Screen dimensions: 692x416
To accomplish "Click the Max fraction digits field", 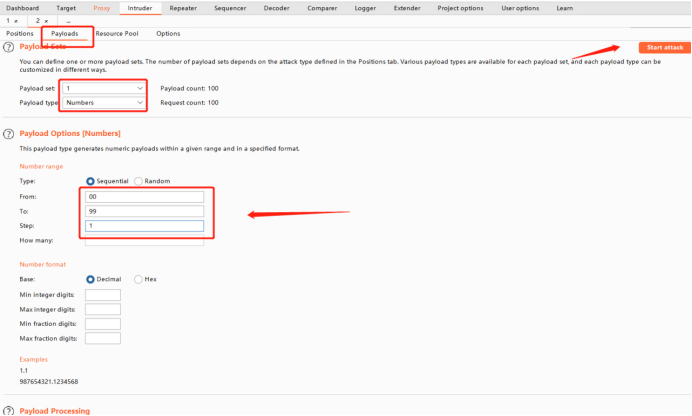I will [103, 338].
